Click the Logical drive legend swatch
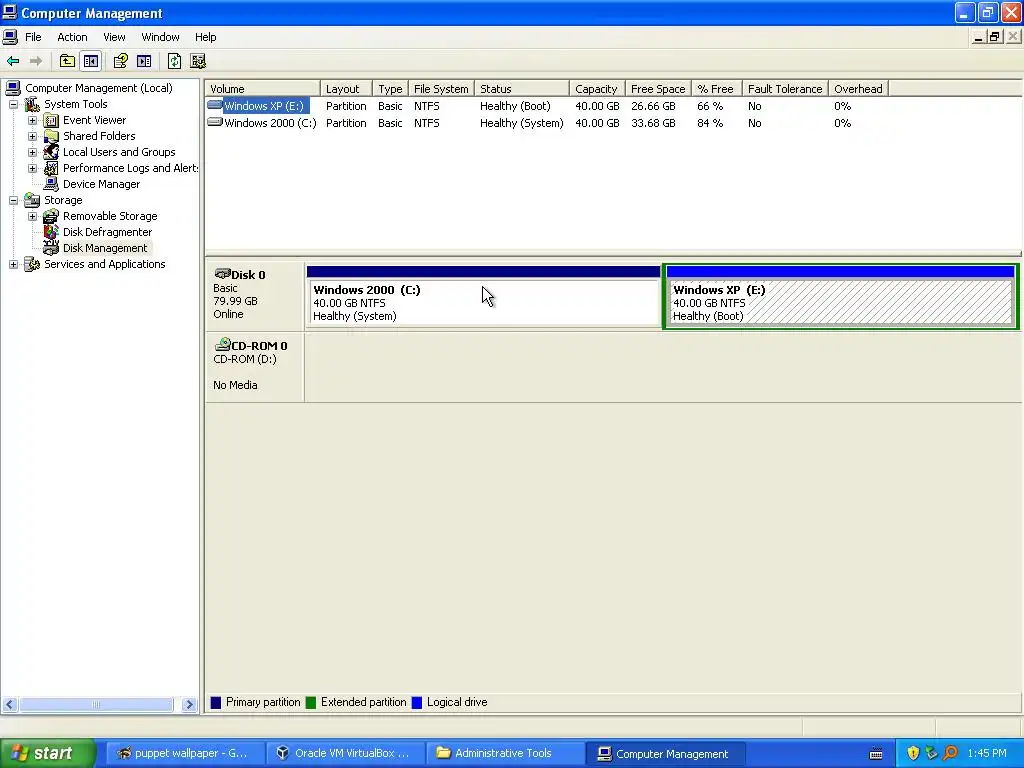This screenshot has height=768, width=1024. point(417,703)
